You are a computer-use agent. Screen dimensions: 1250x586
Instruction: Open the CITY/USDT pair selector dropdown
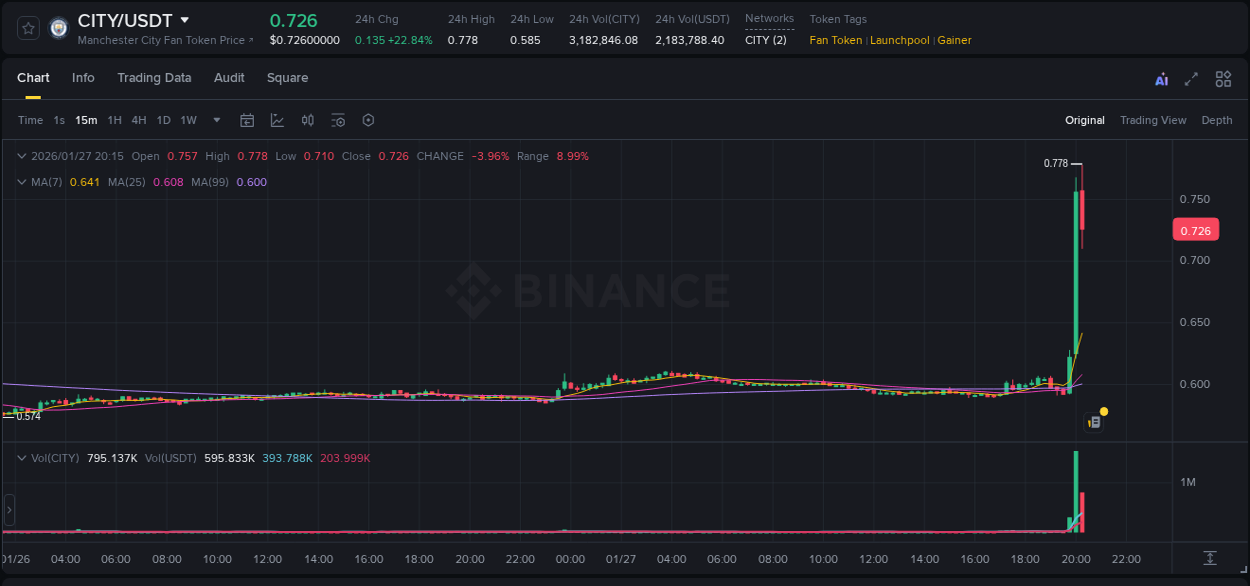pyautogui.click(x=185, y=19)
